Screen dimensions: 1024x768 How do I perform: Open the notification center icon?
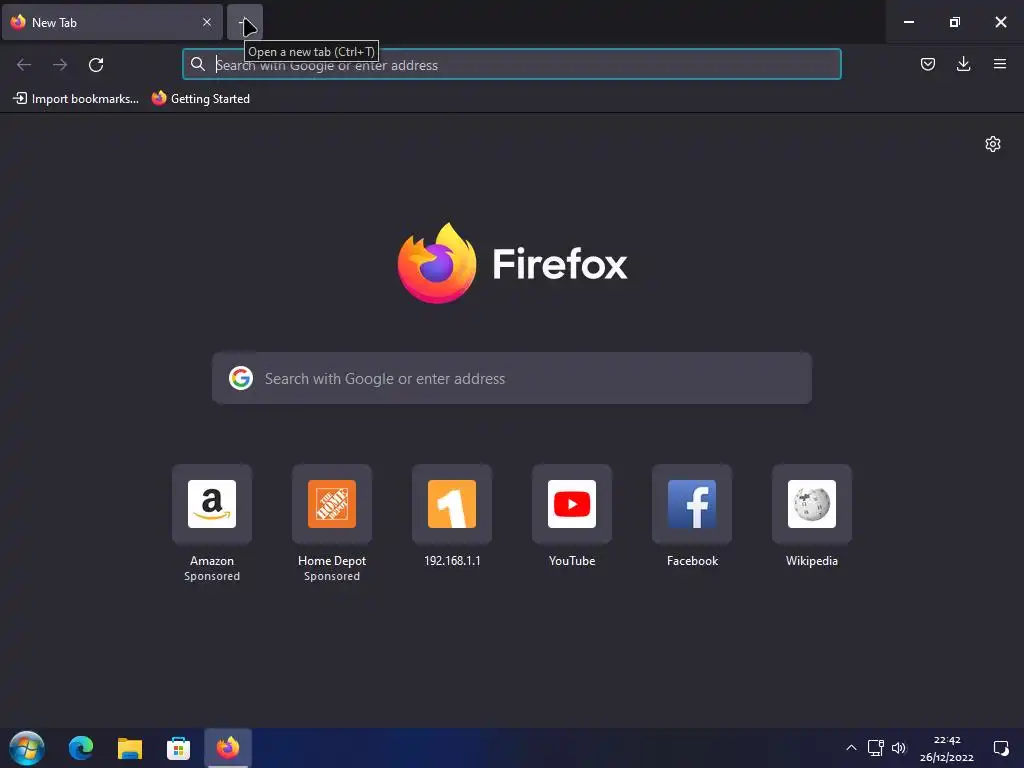[x=1000, y=748]
